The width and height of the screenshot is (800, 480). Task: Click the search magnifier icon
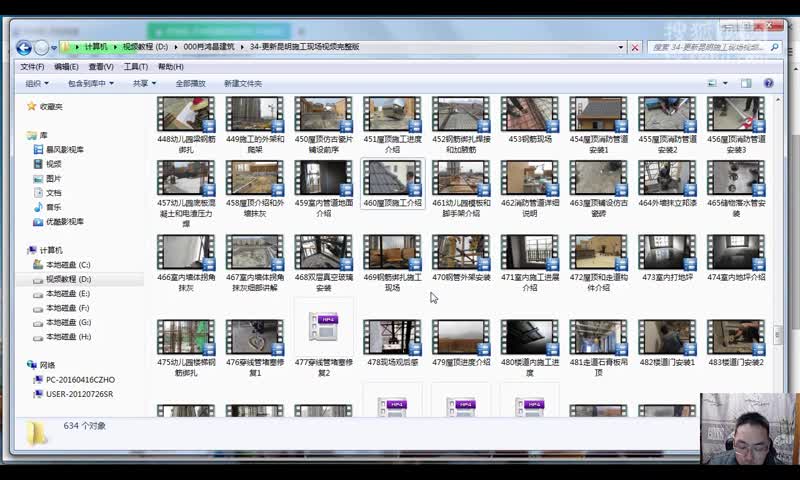pos(774,47)
